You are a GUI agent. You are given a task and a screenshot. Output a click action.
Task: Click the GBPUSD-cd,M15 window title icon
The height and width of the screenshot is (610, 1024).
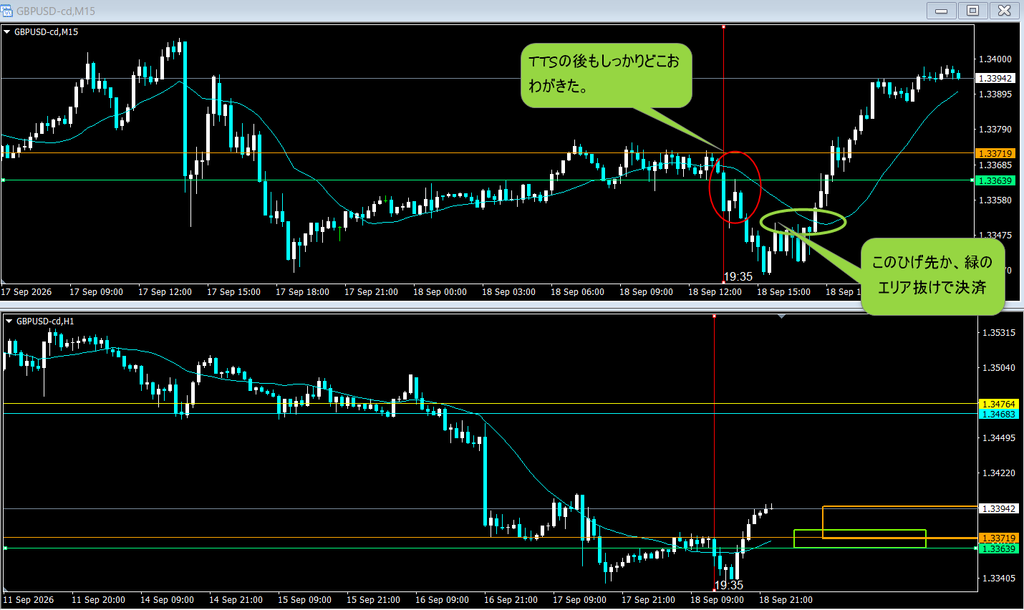pos(7,10)
